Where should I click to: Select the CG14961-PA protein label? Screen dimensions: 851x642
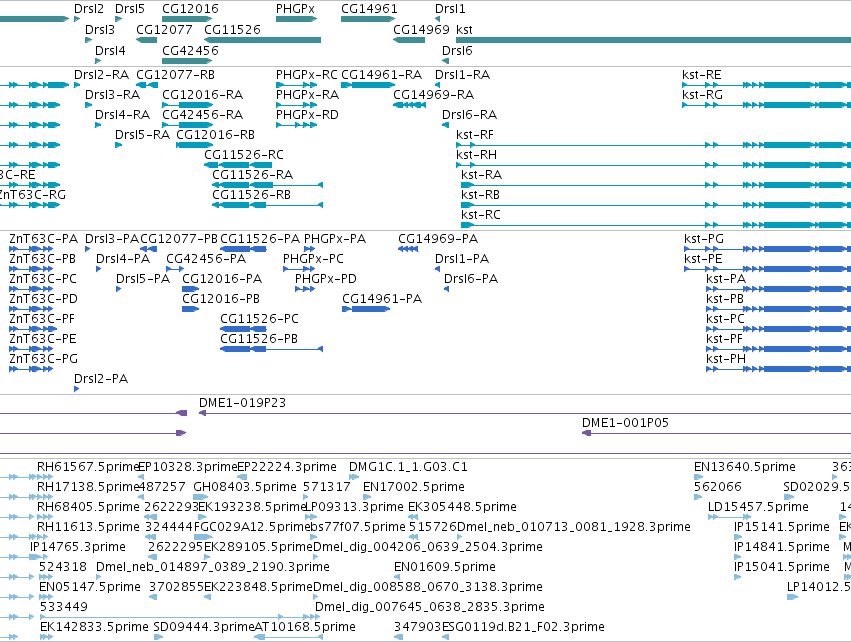[x=382, y=298]
